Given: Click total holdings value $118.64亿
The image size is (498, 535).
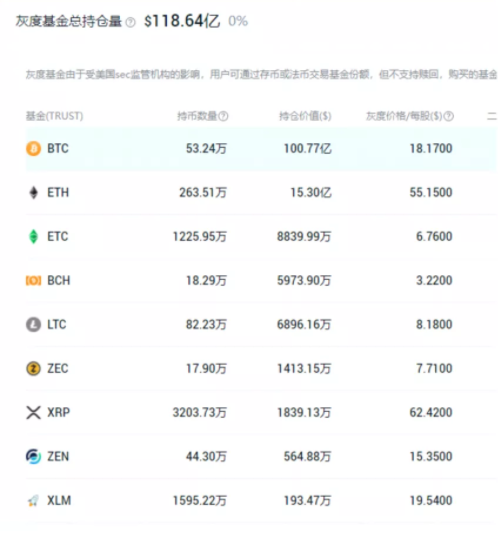Looking at the screenshot, I should (x=182, y=21).
